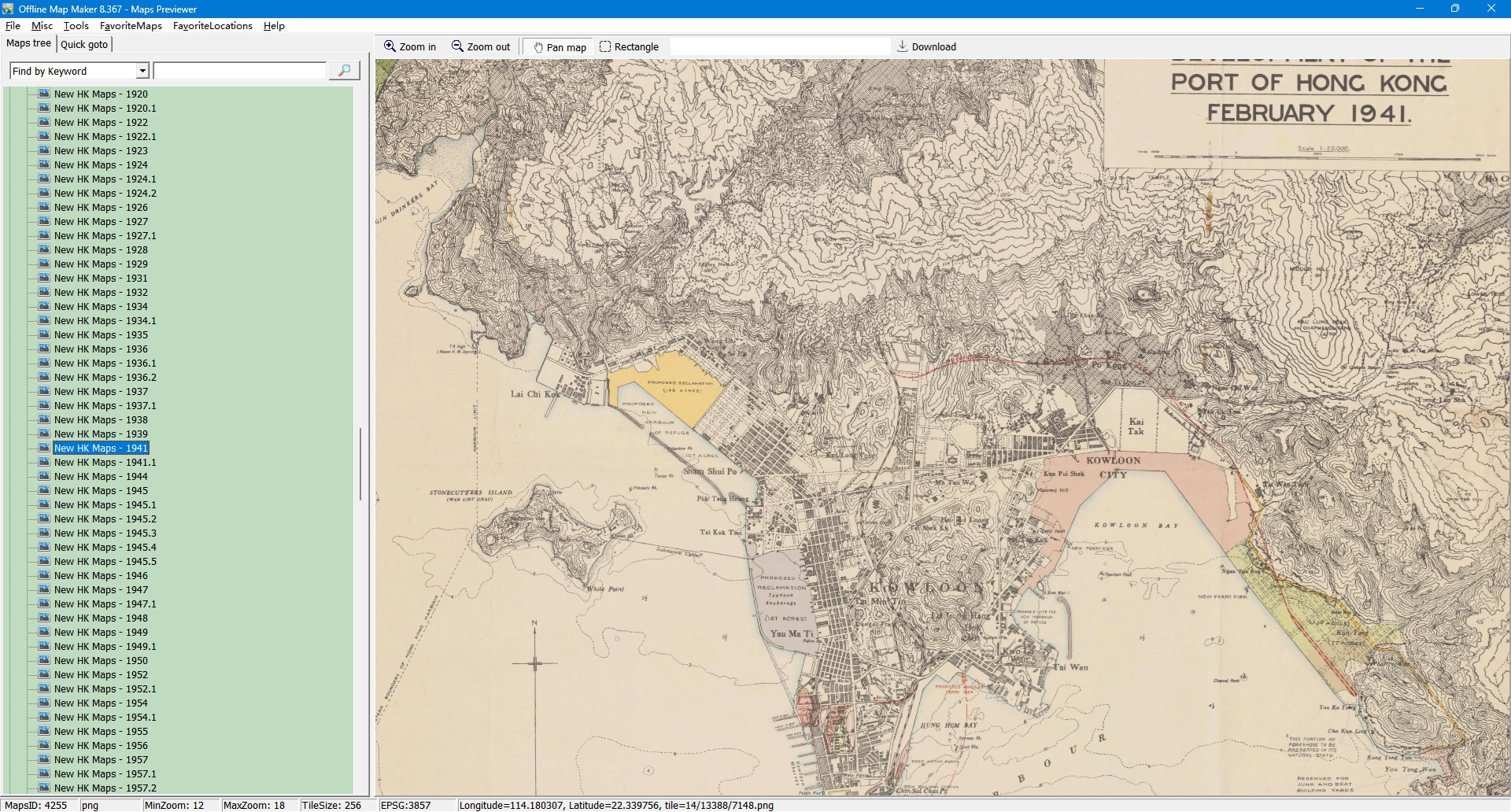Open the File menu

pyautogui.click(x=13, y=26)
